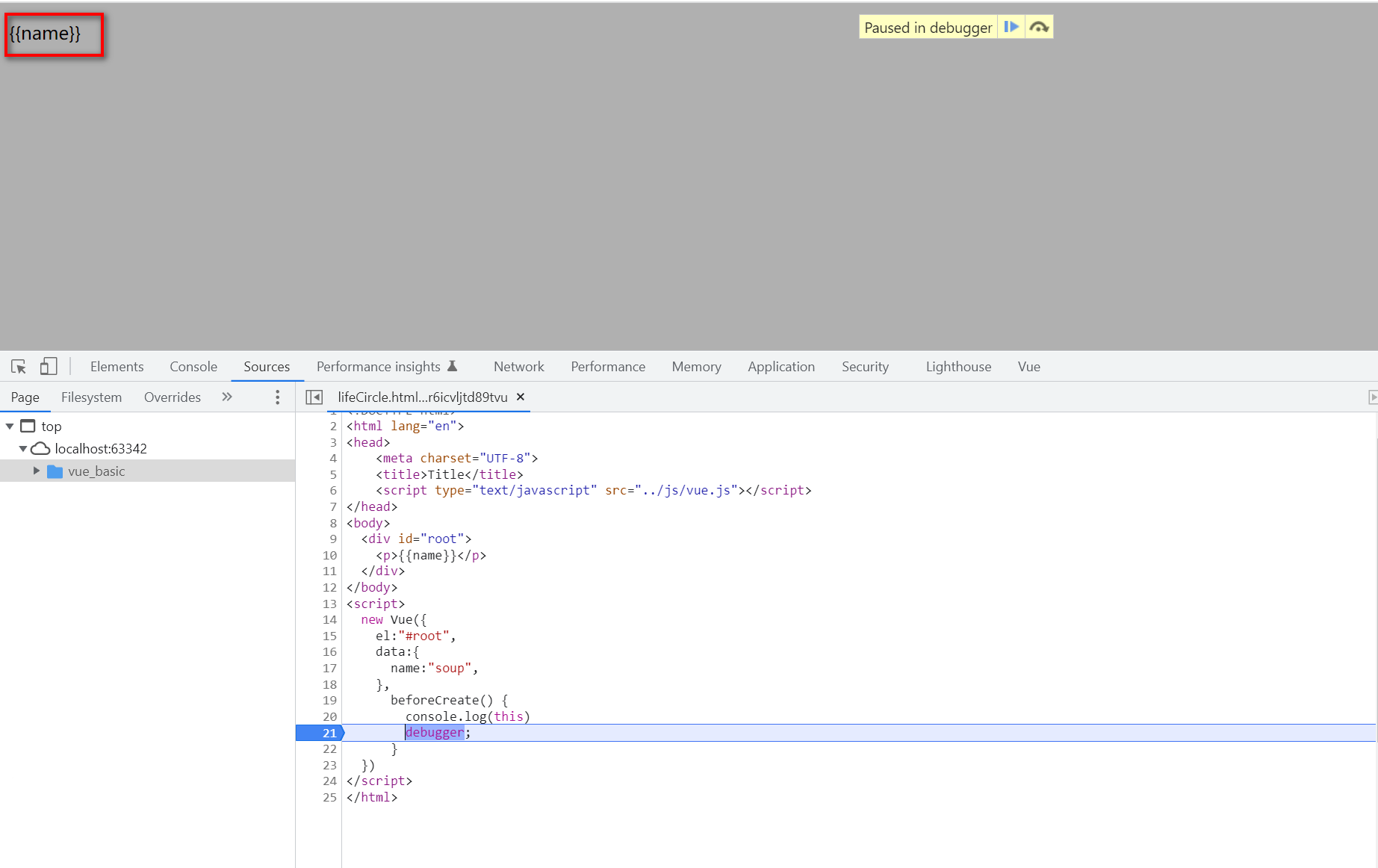
Task: Toggle the device toolbar icon
Action: 49,367
